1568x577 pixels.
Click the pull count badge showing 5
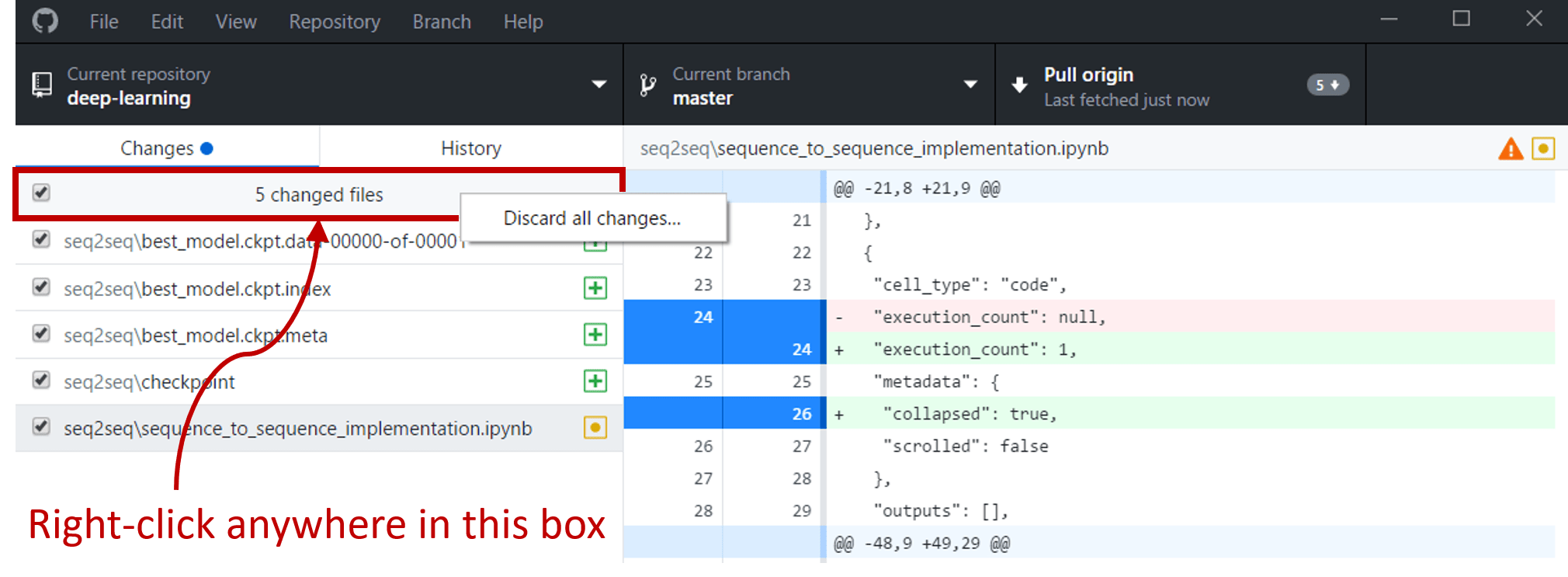pyautogui.click(x=1327, y=85)
